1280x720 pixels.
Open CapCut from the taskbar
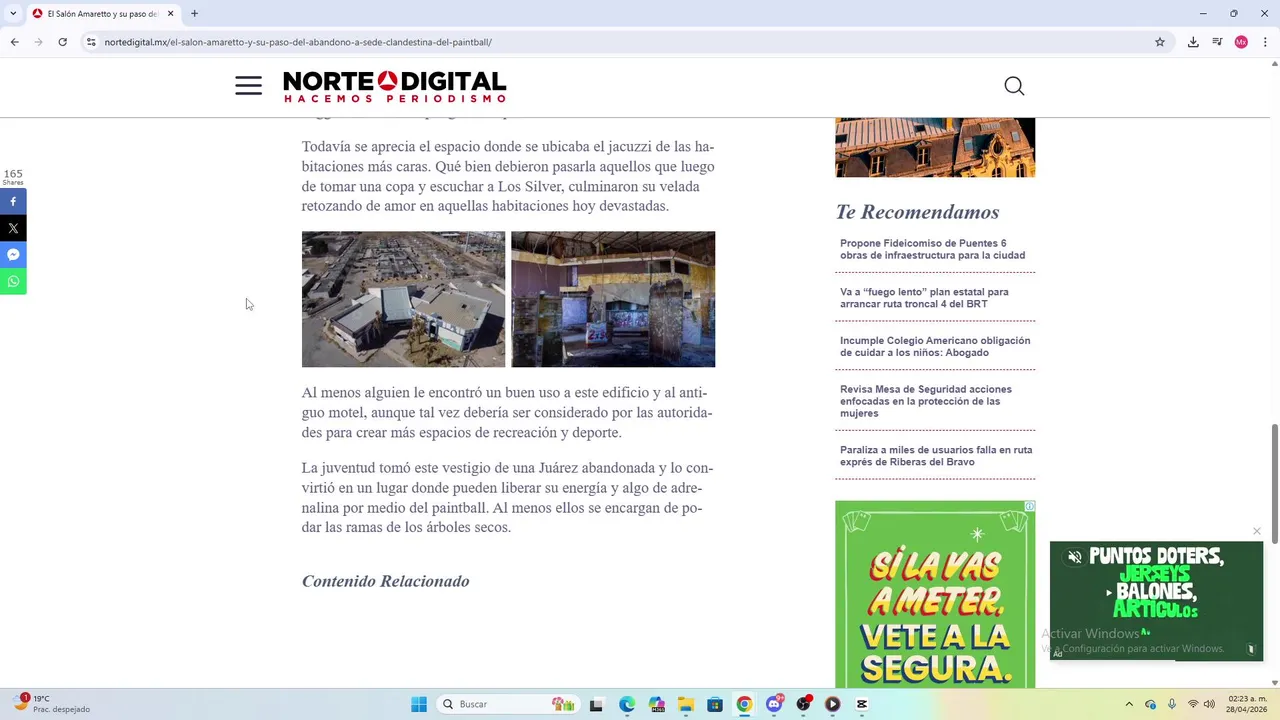(x=862, y=704)
